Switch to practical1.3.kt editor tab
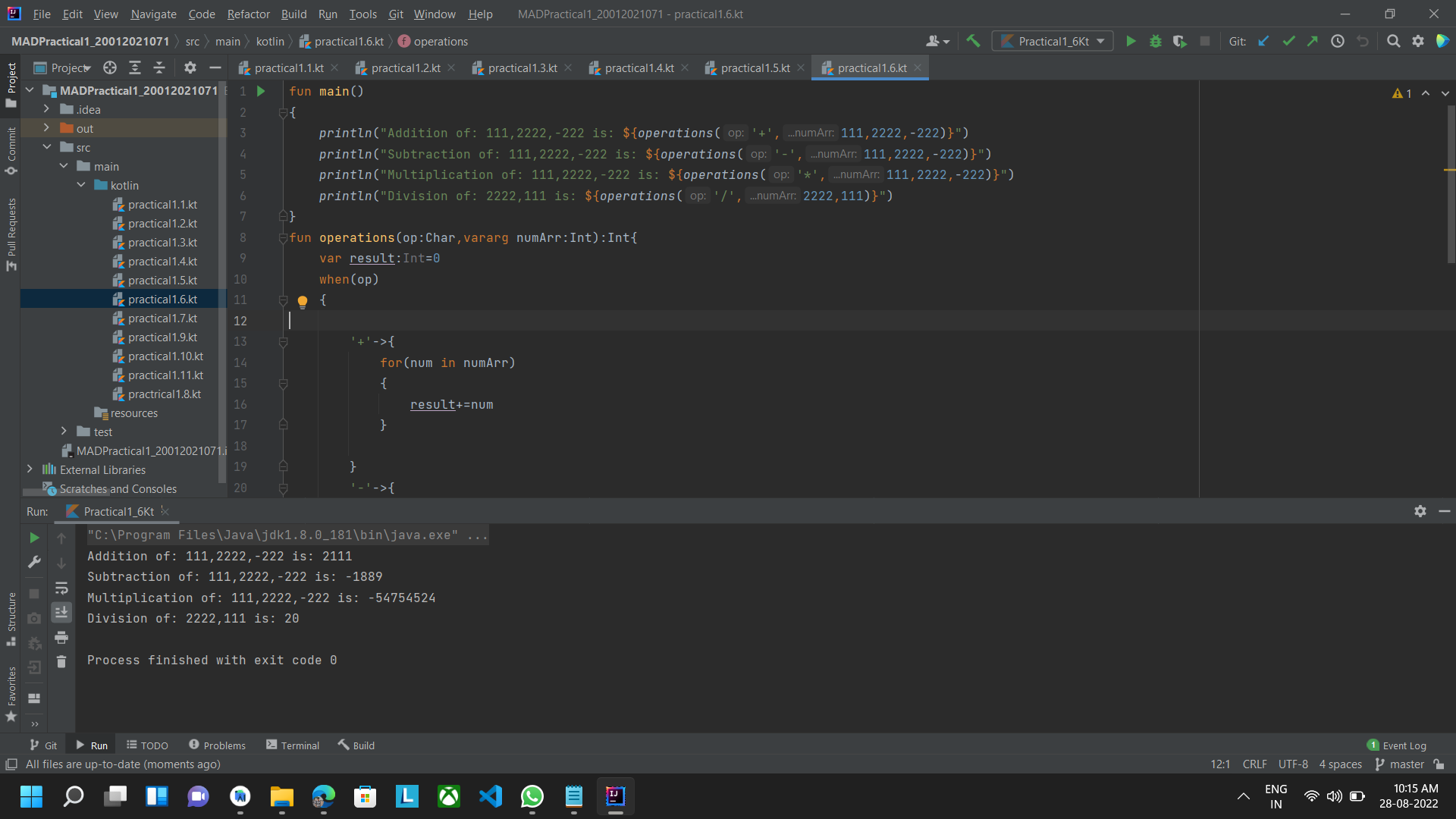This screenshot has width=1456, height=819. [x=523, y=67]
